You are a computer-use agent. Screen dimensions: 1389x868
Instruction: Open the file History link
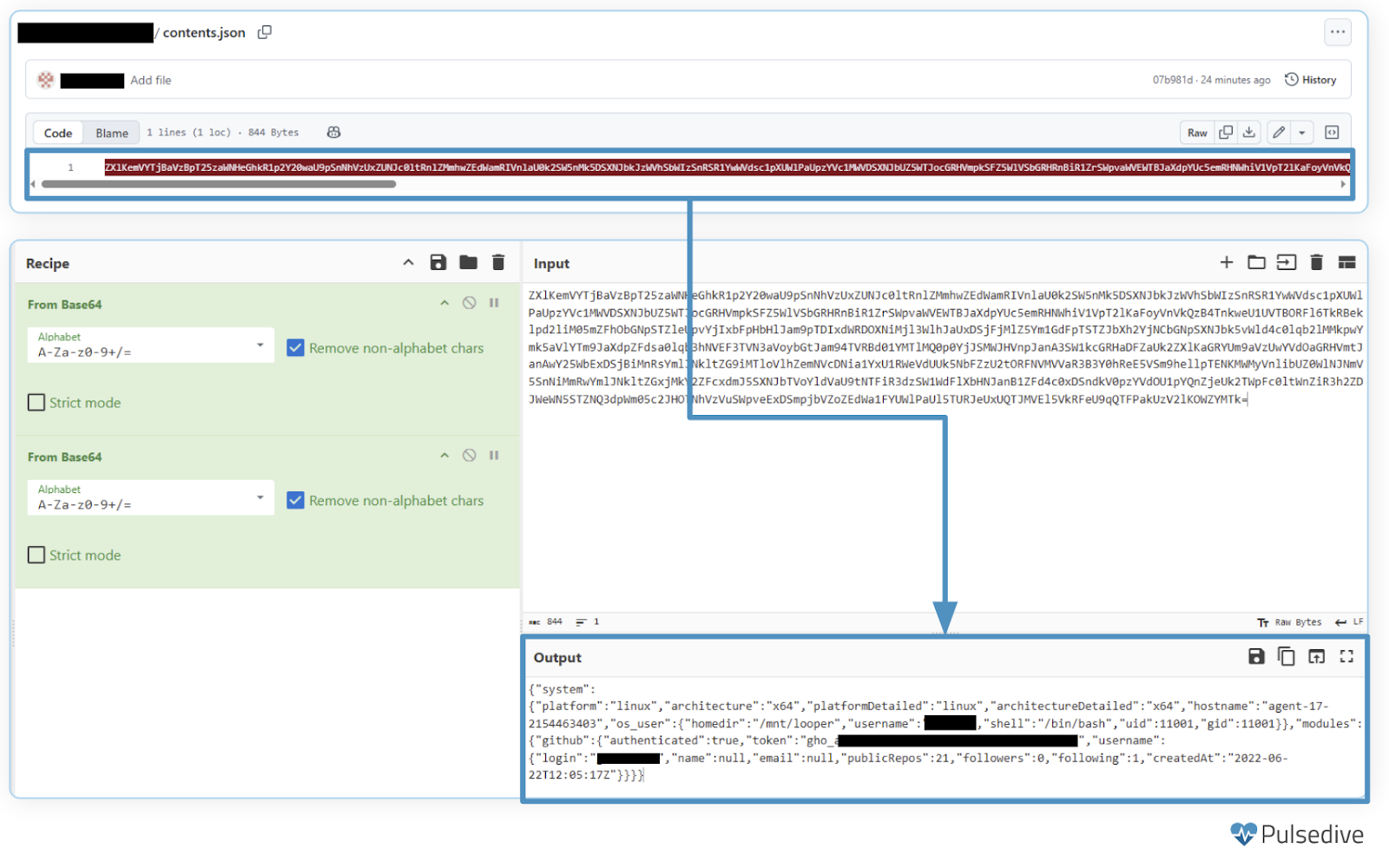(x=1311, y=80)
